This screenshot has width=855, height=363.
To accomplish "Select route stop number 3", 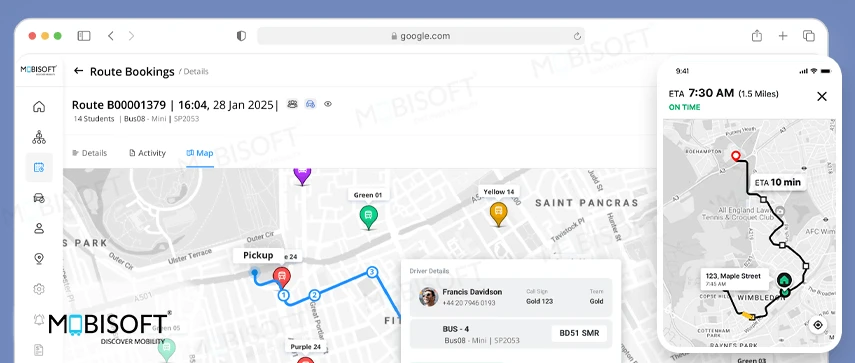I will point(372,271).
